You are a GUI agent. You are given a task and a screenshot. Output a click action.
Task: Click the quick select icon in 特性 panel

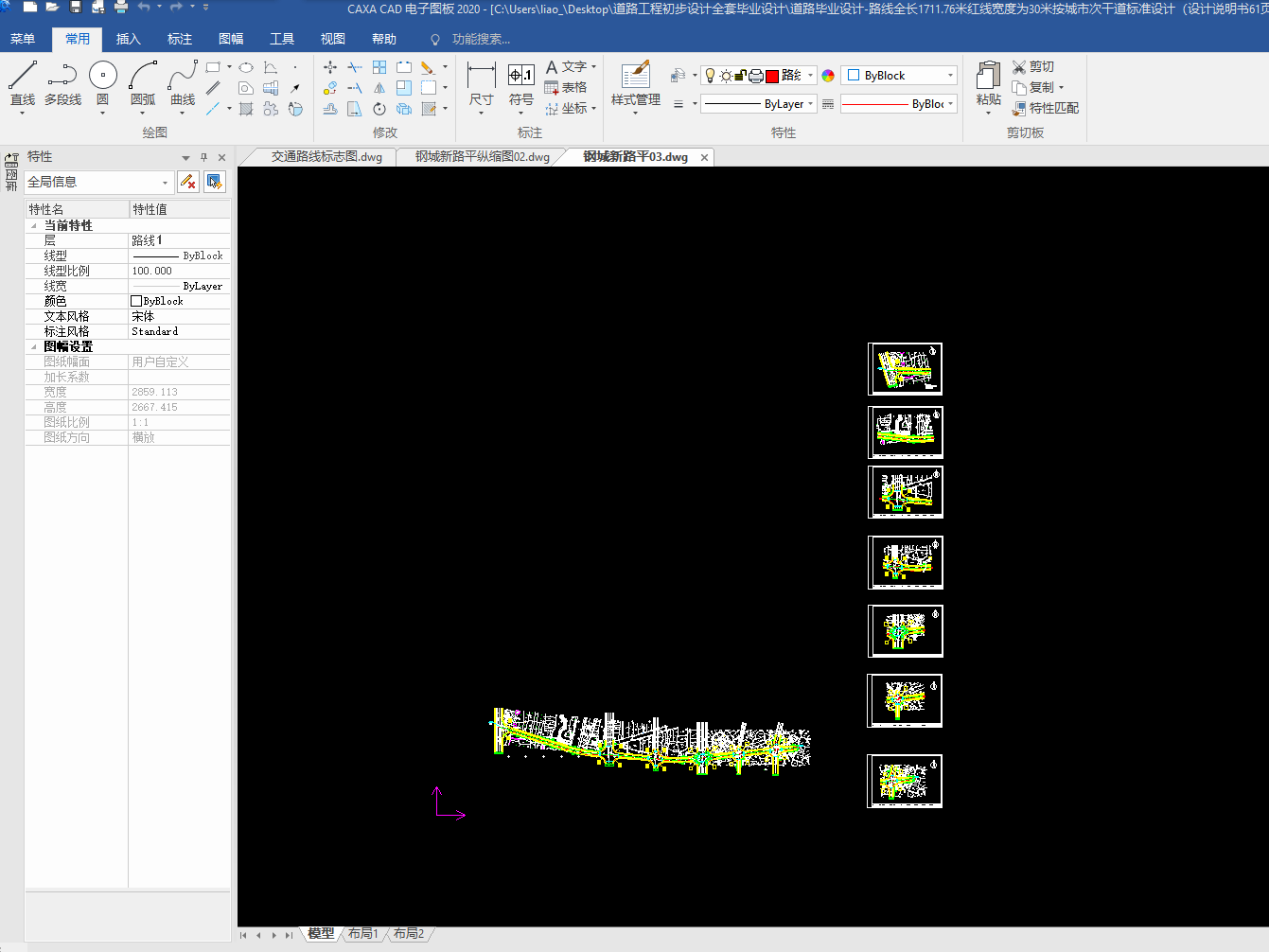[x=215, y=182]
